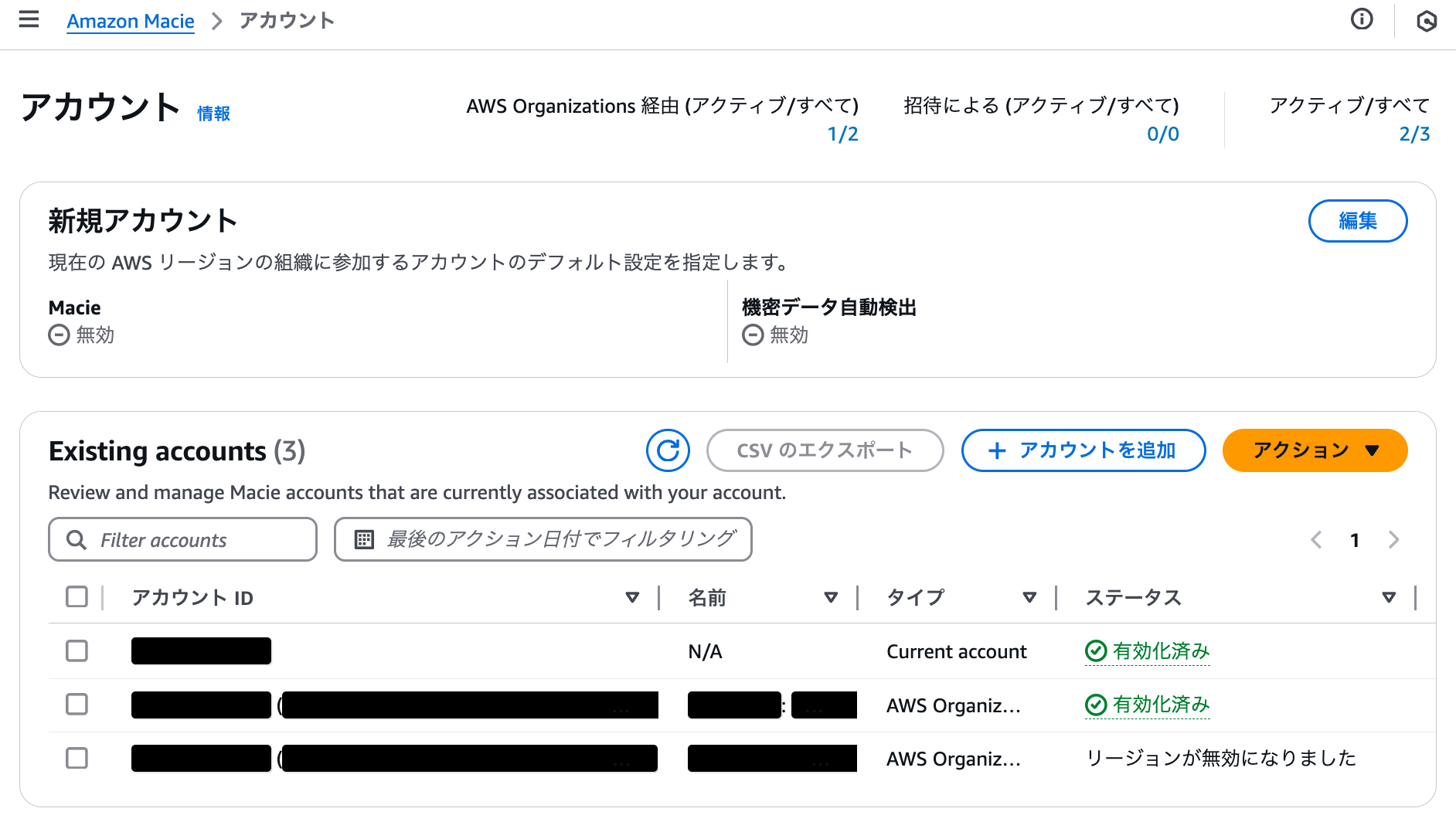Screen dimensions: 1456x839
Task: Refresh the existing accounts list
Action: click(x=668, y=450)
